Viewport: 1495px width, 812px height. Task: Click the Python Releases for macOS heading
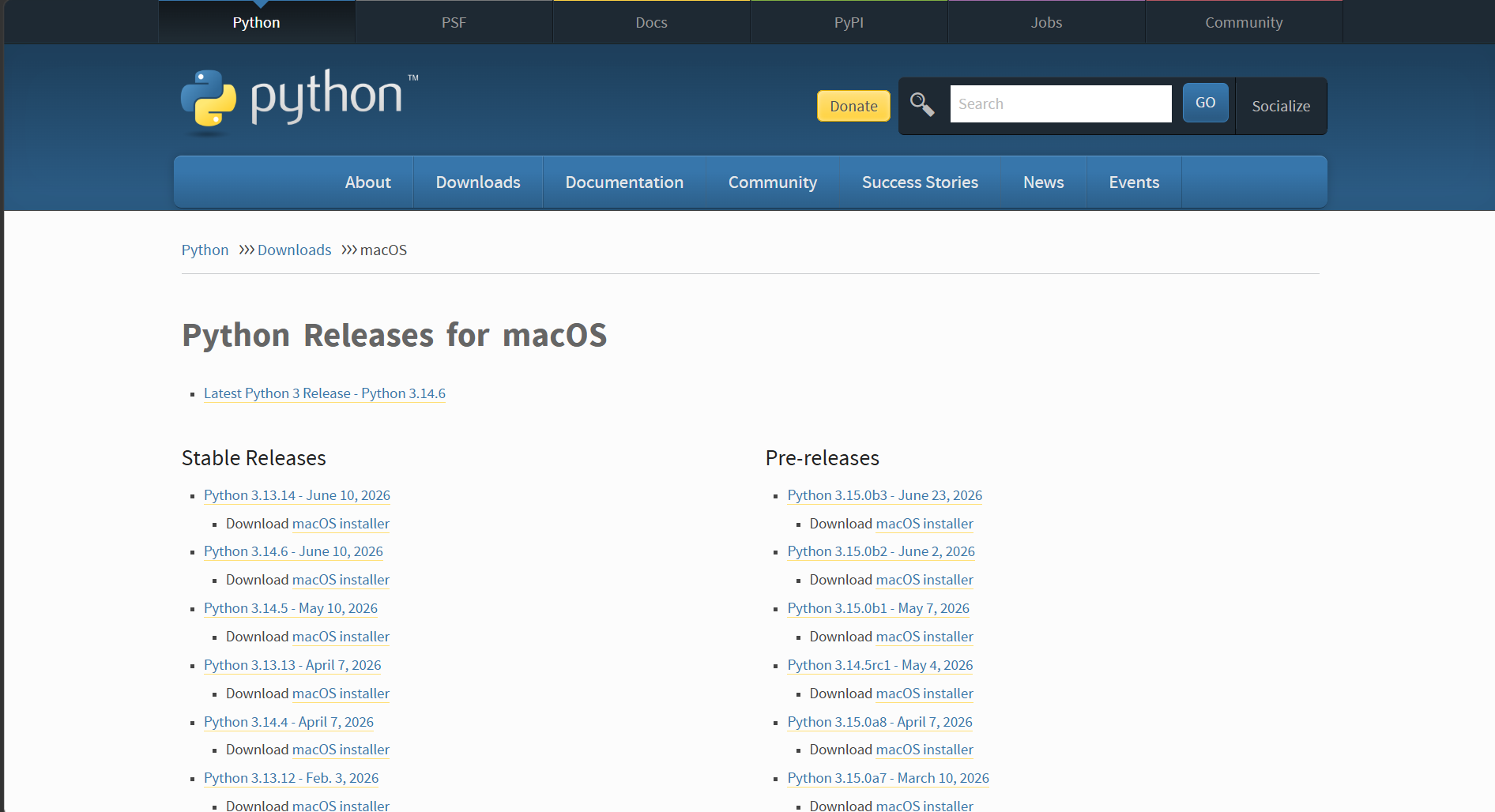(394, 335)
